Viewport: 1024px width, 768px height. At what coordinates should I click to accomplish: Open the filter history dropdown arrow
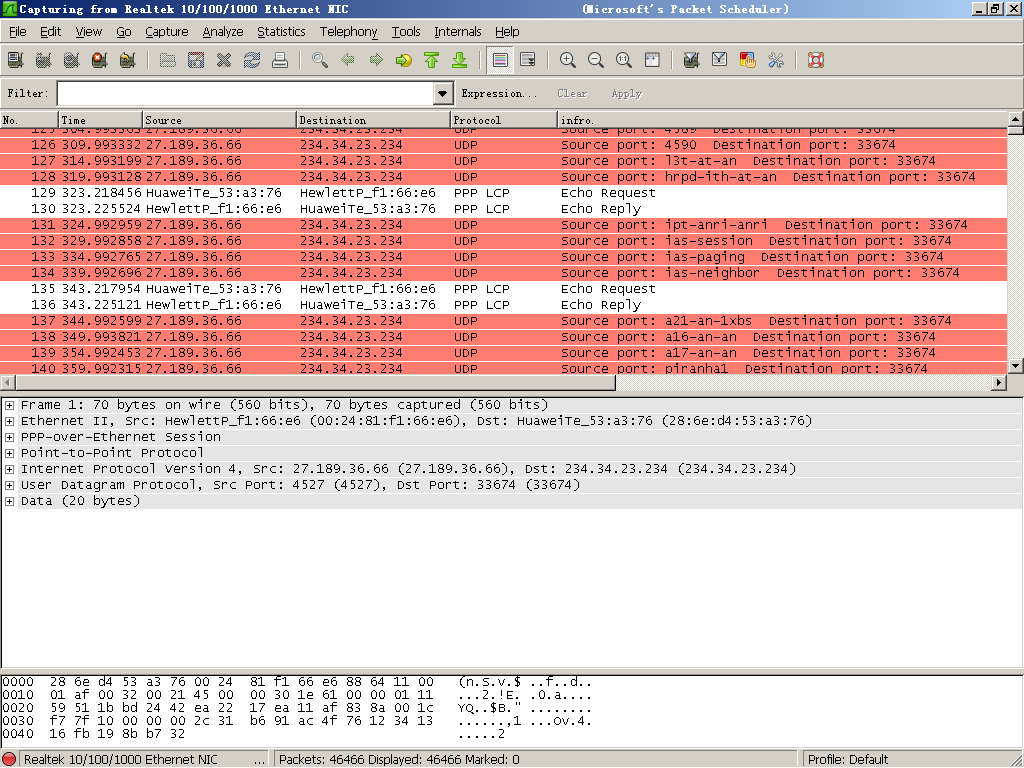point(443,93)
